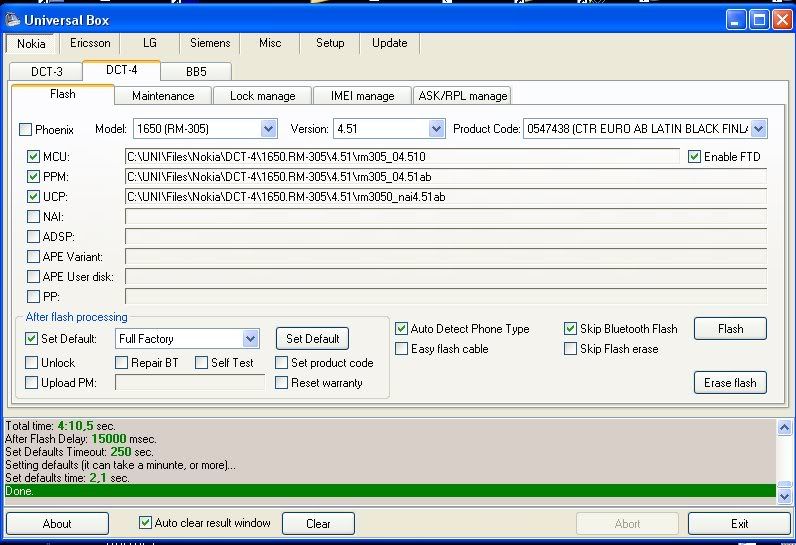Open the Model dropdown list
The height and width of the screenshot is (545, 796).
point(269,129)
